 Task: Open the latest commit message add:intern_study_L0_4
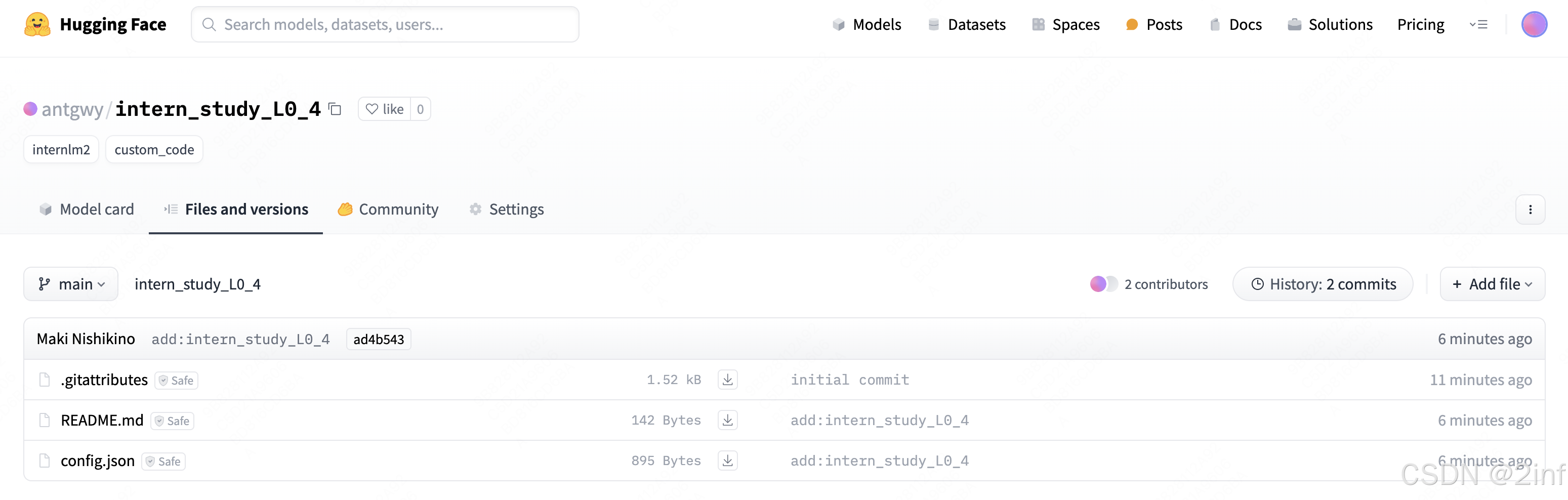240,339
